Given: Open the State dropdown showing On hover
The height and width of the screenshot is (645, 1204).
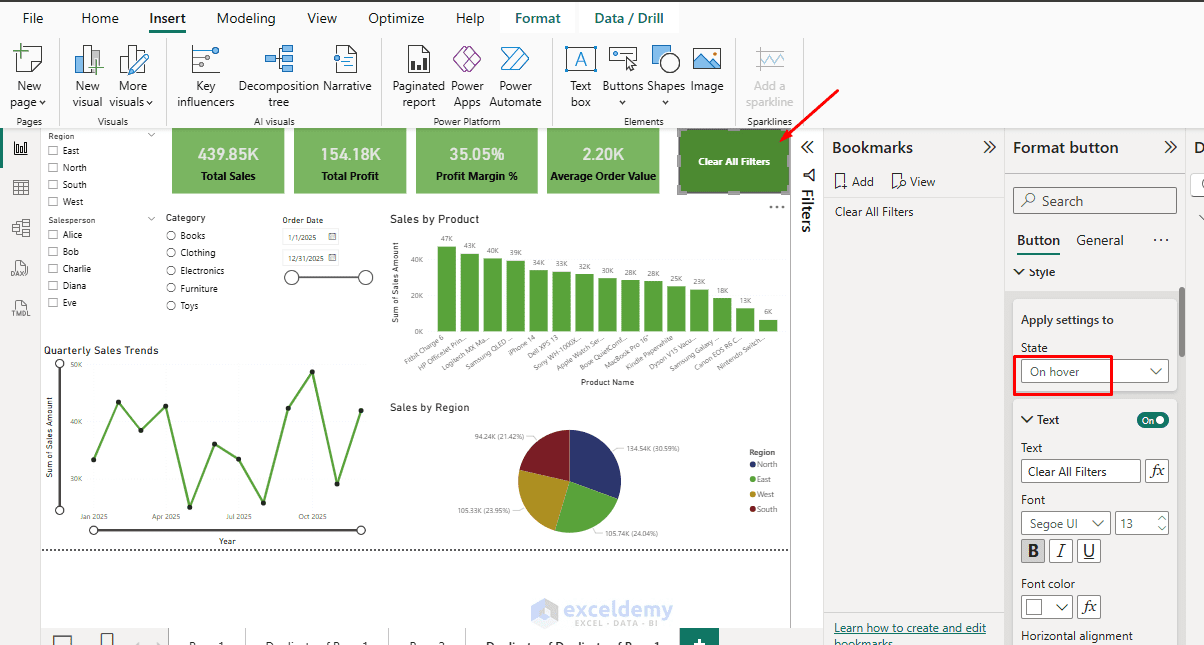Looking at the screenshot, I should click(1095, 372).
